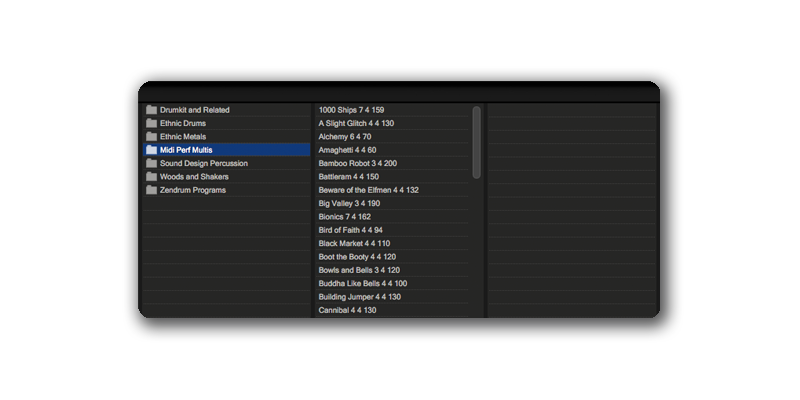
Task: Pick the Bamboo Robot 3 4 200 preset
Action: (357, 163)
